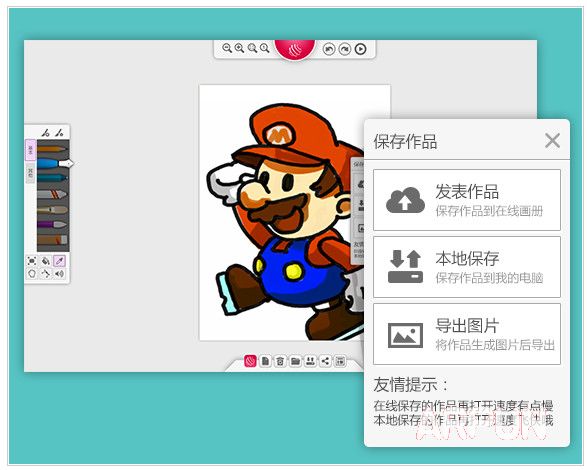Switch to the upper pink brush category tab
Screen dimensions: 587x470
pos(31,150)
